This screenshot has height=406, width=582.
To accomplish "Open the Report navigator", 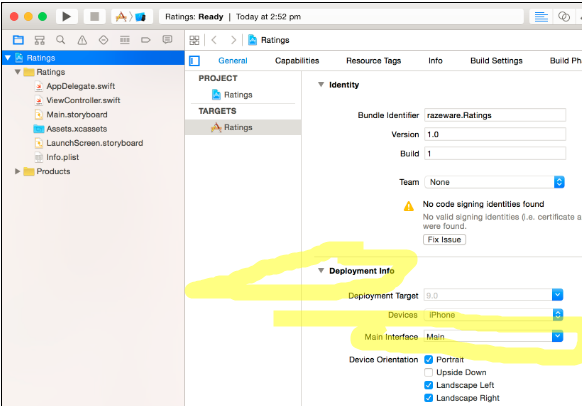I will 167,39.
